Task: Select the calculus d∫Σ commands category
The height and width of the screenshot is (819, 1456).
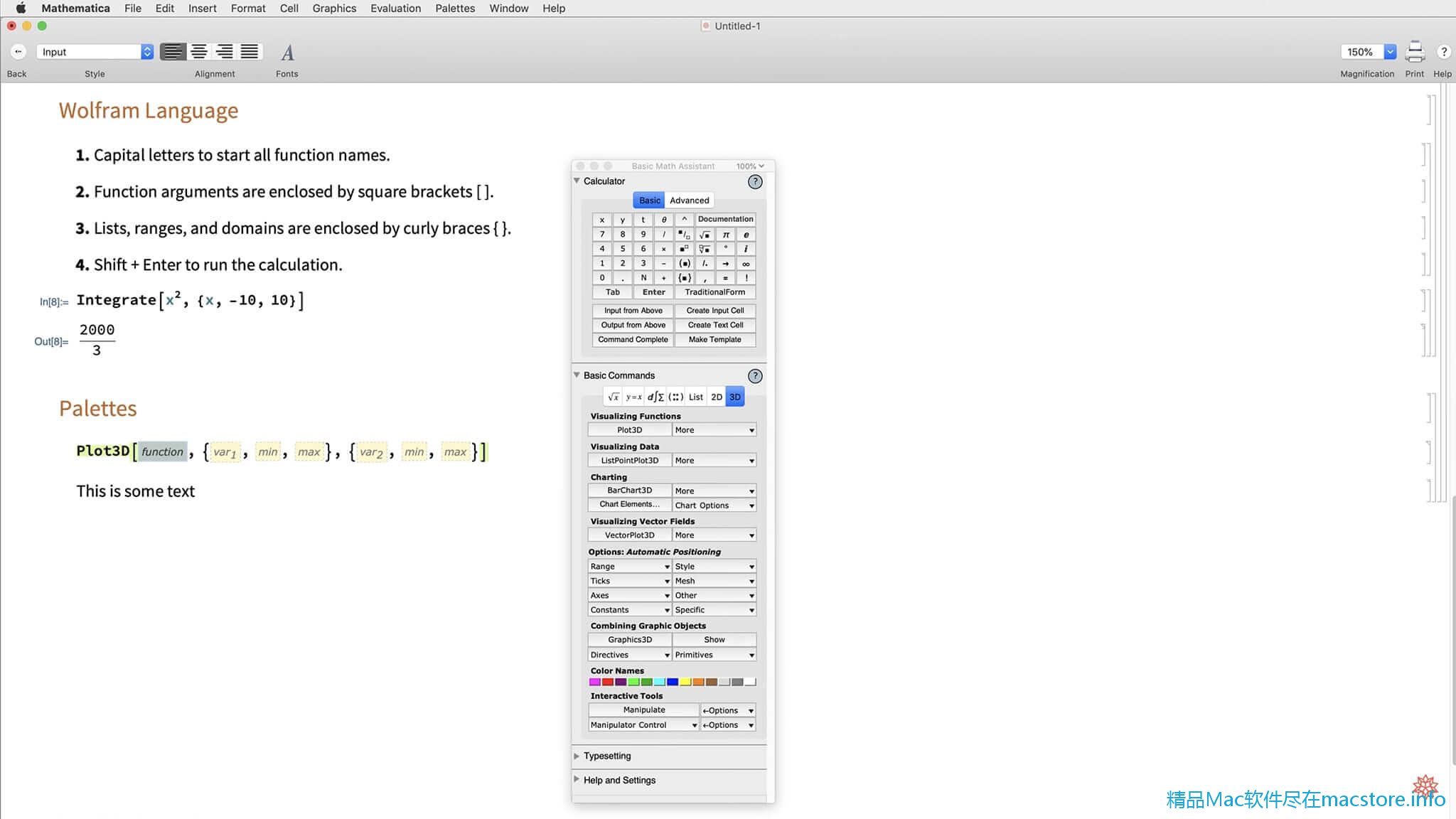Action: (x=655, y=397)
